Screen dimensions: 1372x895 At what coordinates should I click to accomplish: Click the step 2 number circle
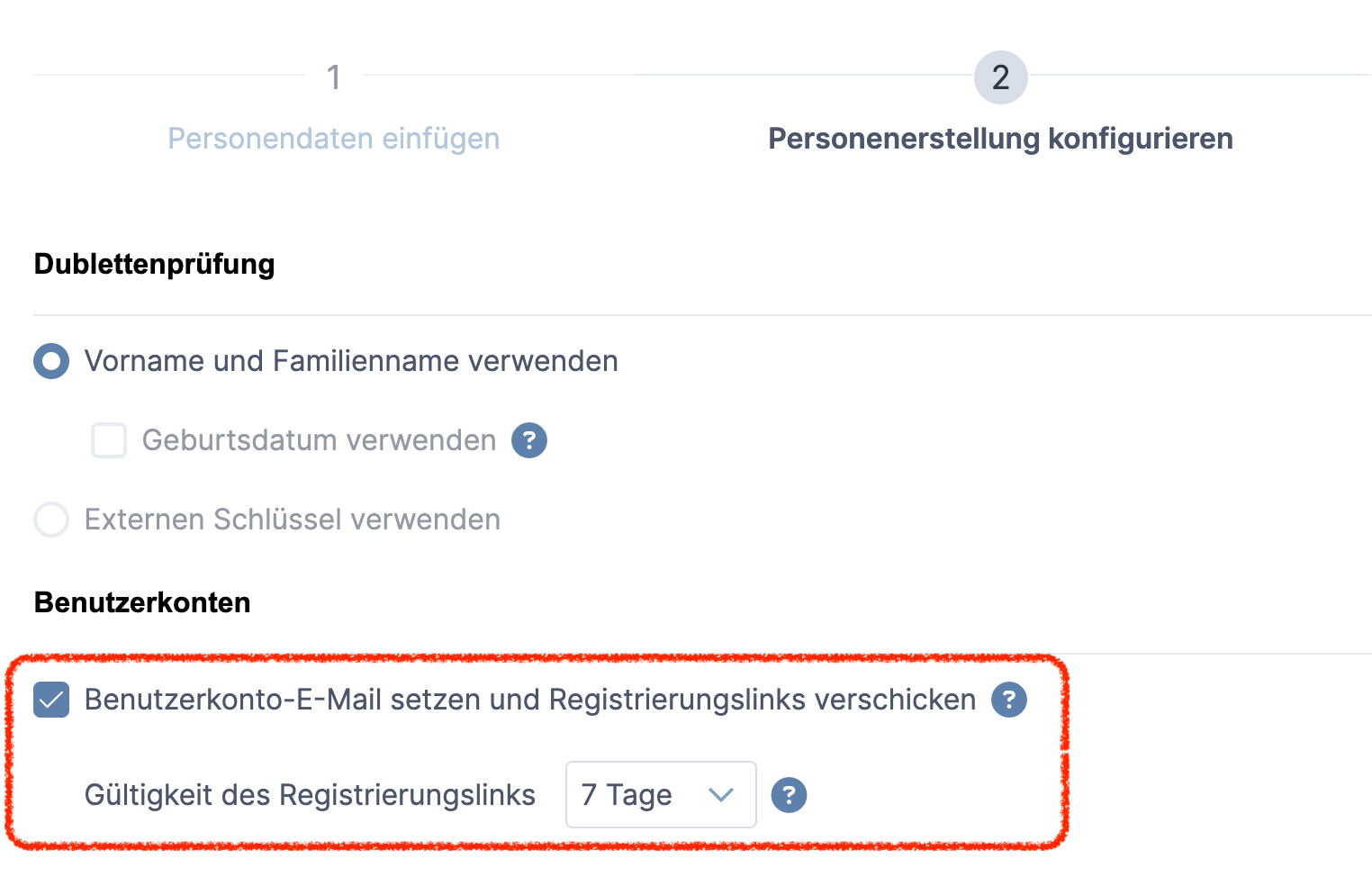(1000, 77)
